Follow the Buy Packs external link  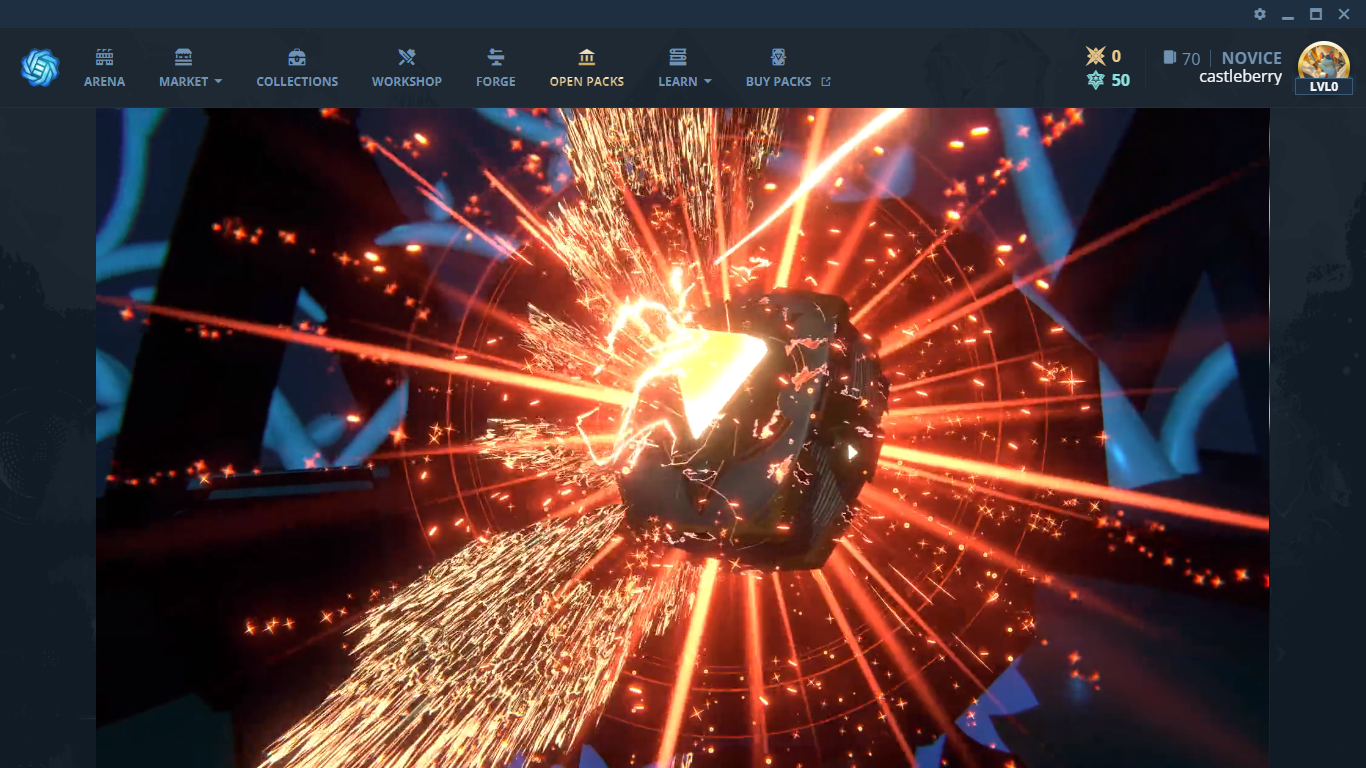click(x=788, y=68)
